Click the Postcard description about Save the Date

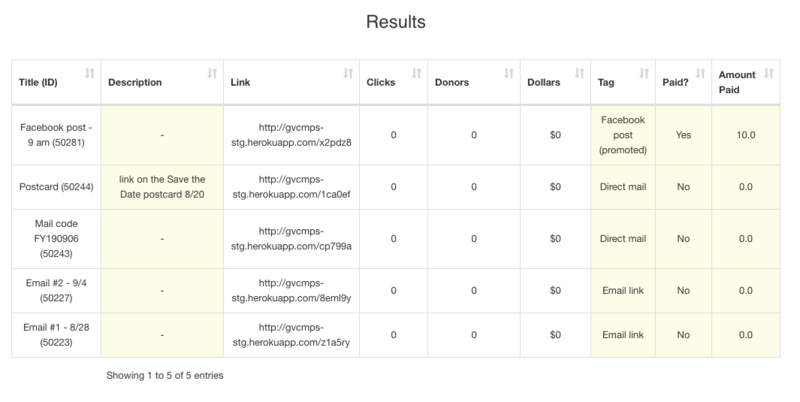pyautogui.click(x=161, y=186)
